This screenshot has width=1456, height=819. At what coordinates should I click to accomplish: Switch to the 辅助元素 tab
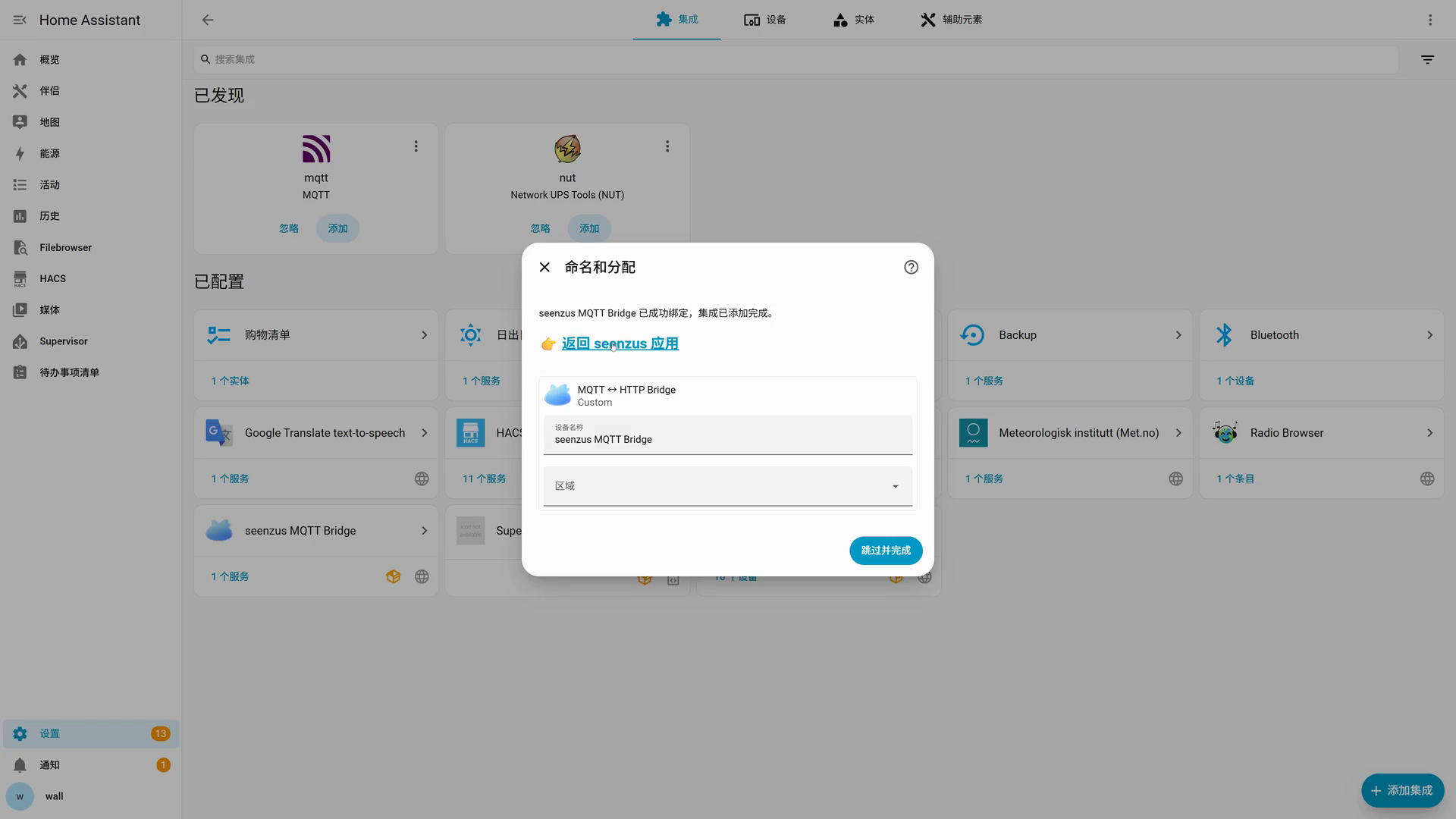tap(951, 20)
